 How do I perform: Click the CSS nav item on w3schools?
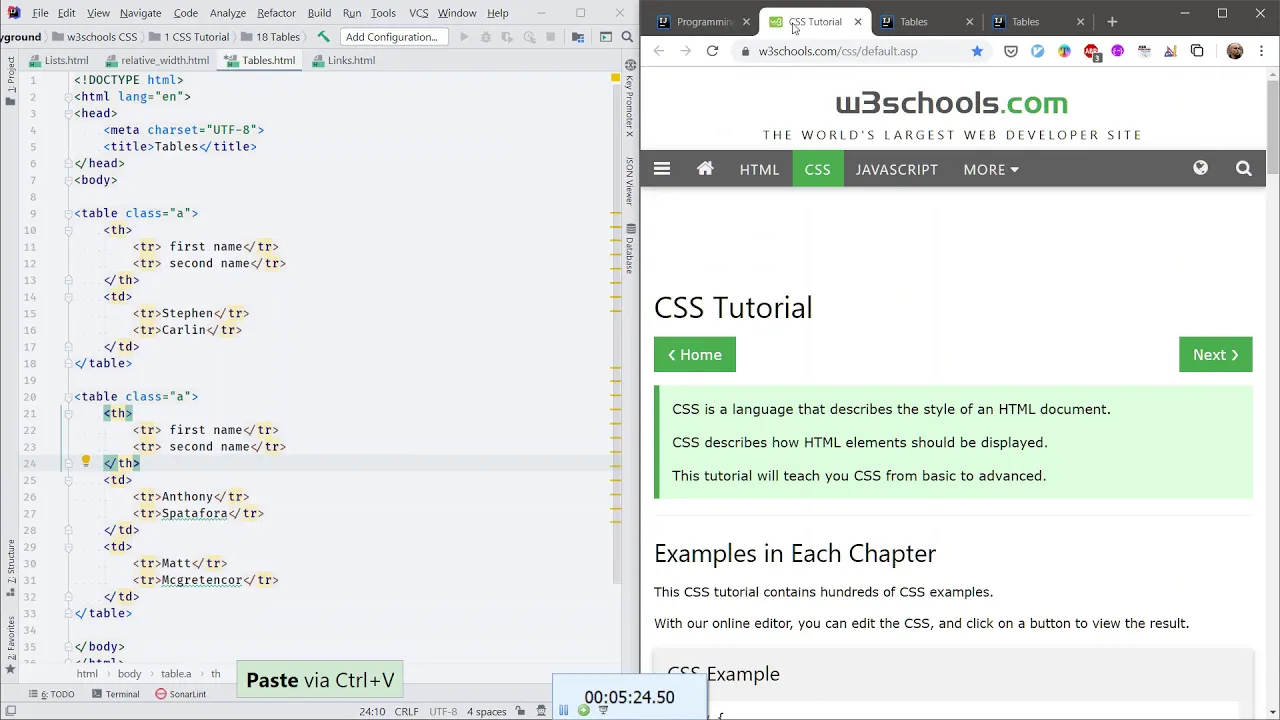(818, 169)
